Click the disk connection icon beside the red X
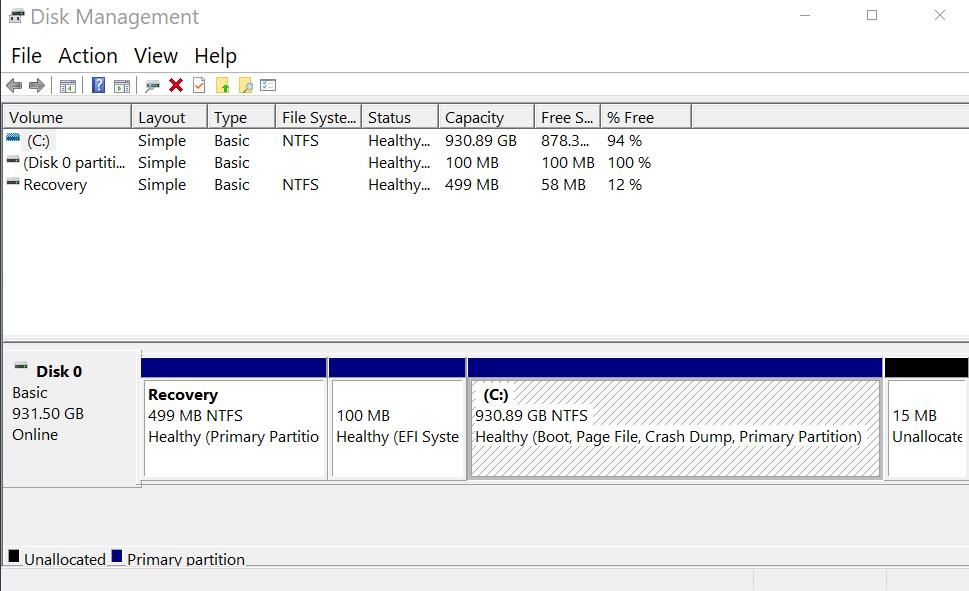 click(152, 85)
